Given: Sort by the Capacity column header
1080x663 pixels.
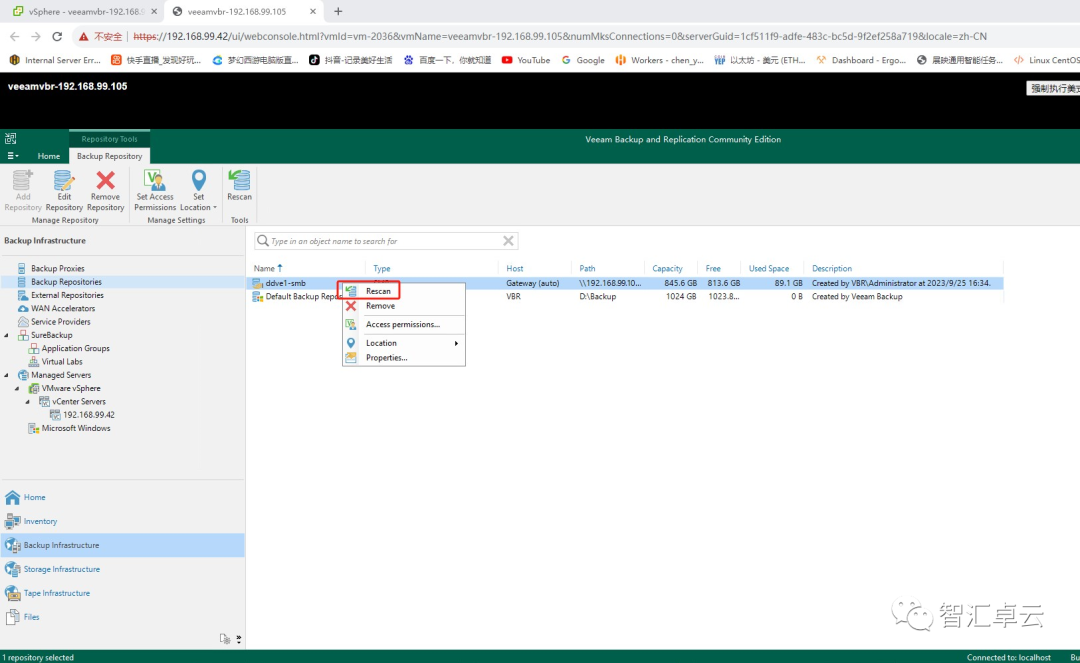Looking at the screenshot, I should (x=667, y=269).
